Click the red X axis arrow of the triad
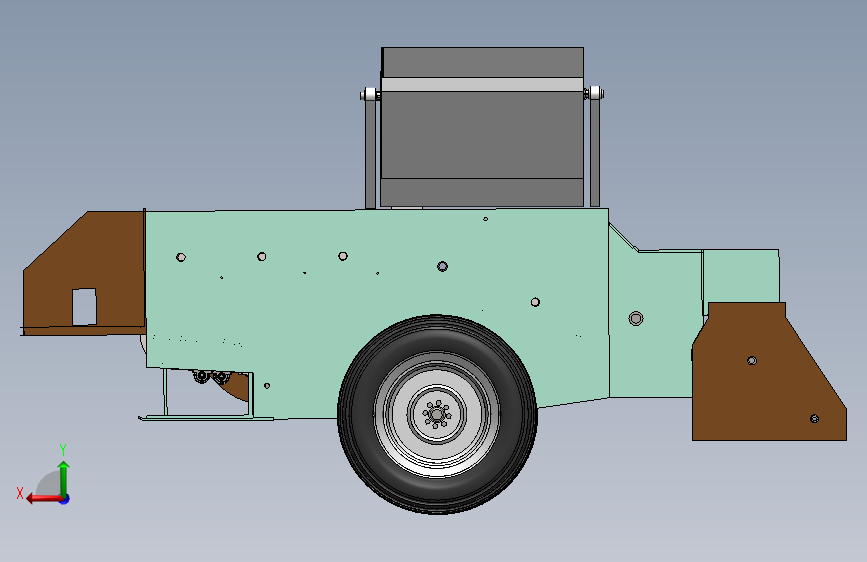Viewport: 867px width, 562px height. tap(43, 499)
